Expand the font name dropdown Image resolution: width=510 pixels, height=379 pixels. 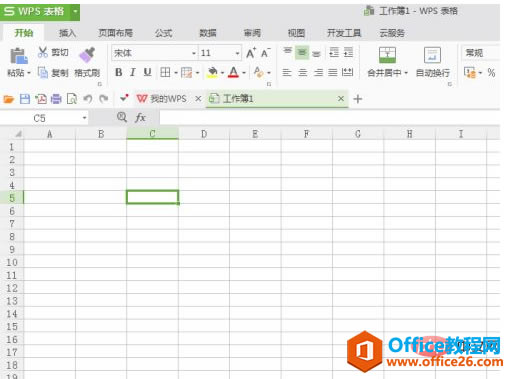tap(194, 53)
